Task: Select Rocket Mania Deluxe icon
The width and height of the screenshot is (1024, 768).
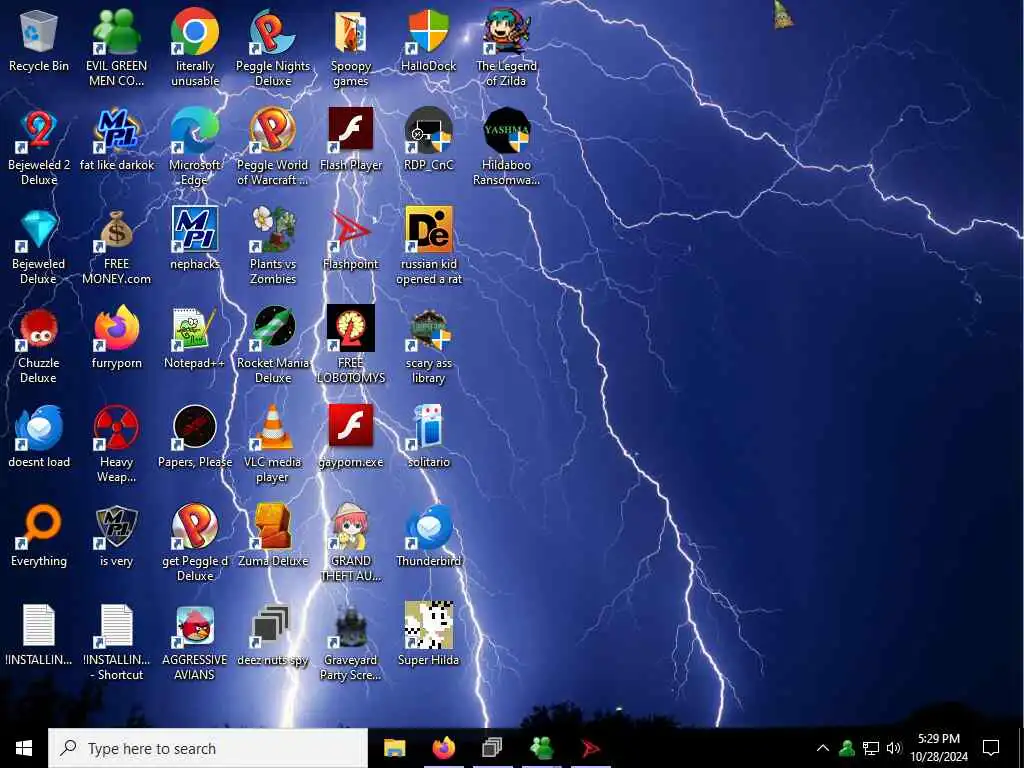Action: point(273,328)
